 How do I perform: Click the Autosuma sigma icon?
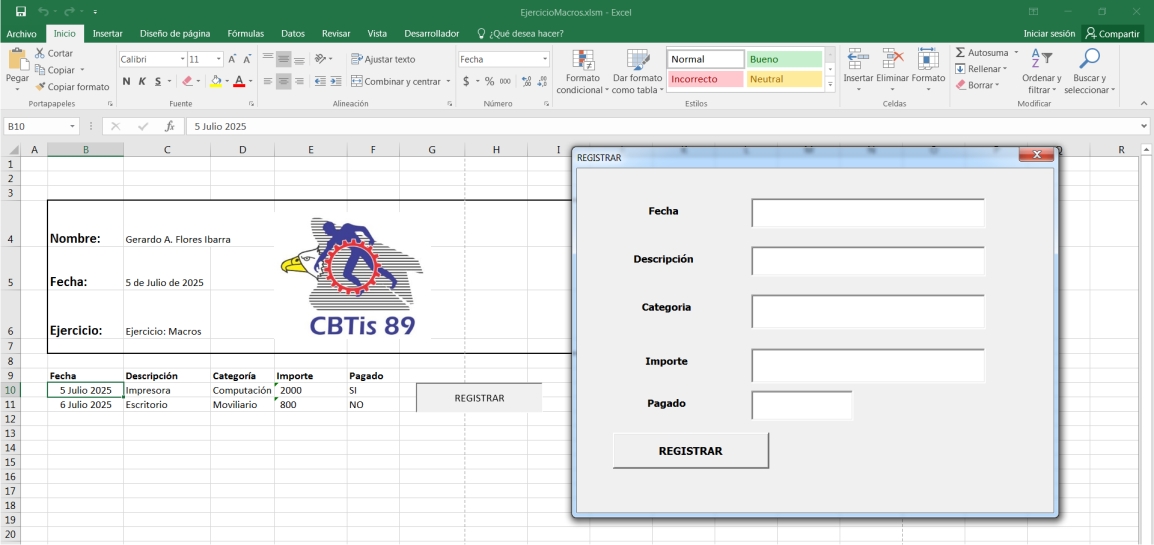960,52
